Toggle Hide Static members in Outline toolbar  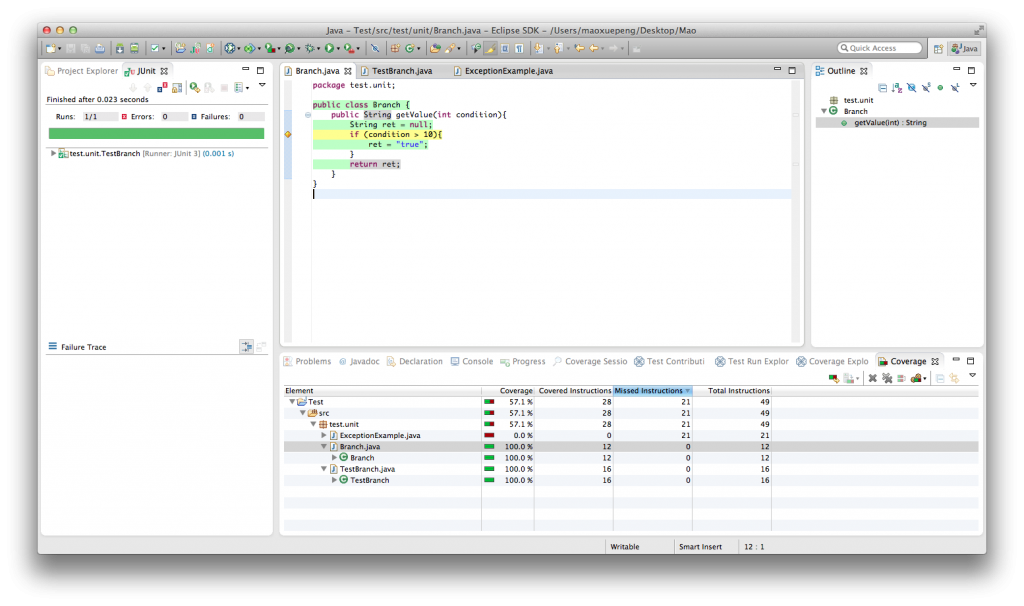926,88
